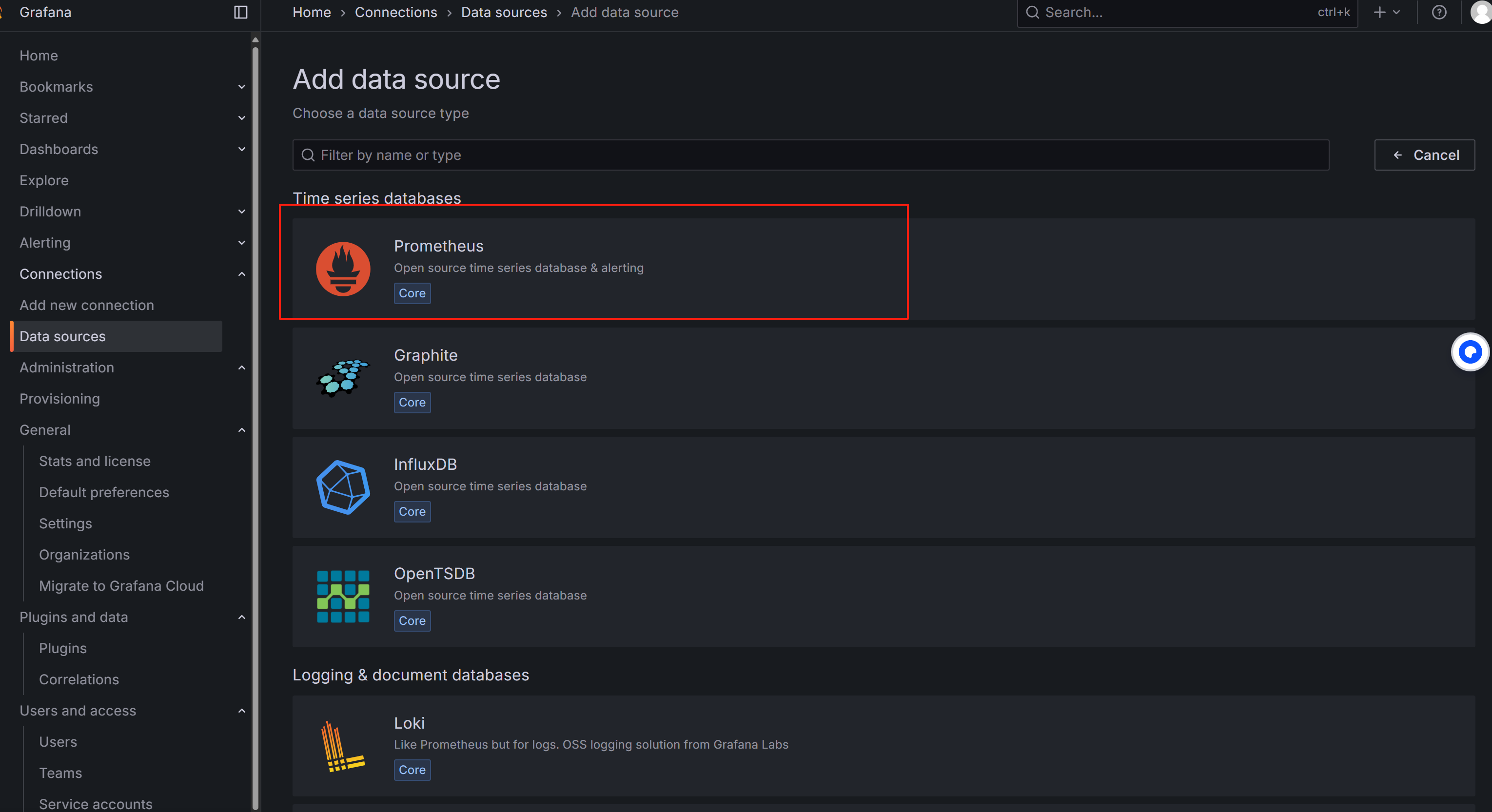This screenshot has width=1492, height=812.
Task: Click the Loki logo icon
Action: pos(343,746)
